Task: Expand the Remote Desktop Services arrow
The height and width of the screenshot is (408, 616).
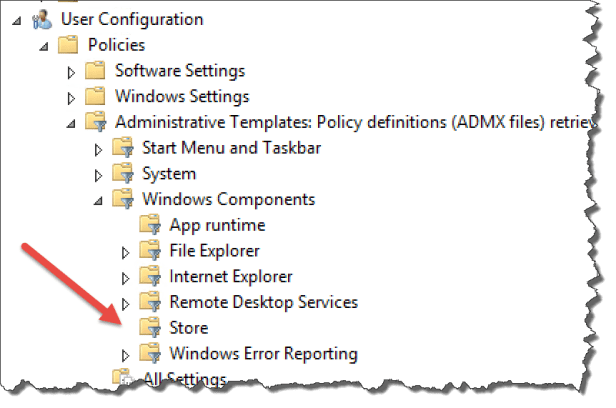Action: pyautogui.click(x=125, y=302)
